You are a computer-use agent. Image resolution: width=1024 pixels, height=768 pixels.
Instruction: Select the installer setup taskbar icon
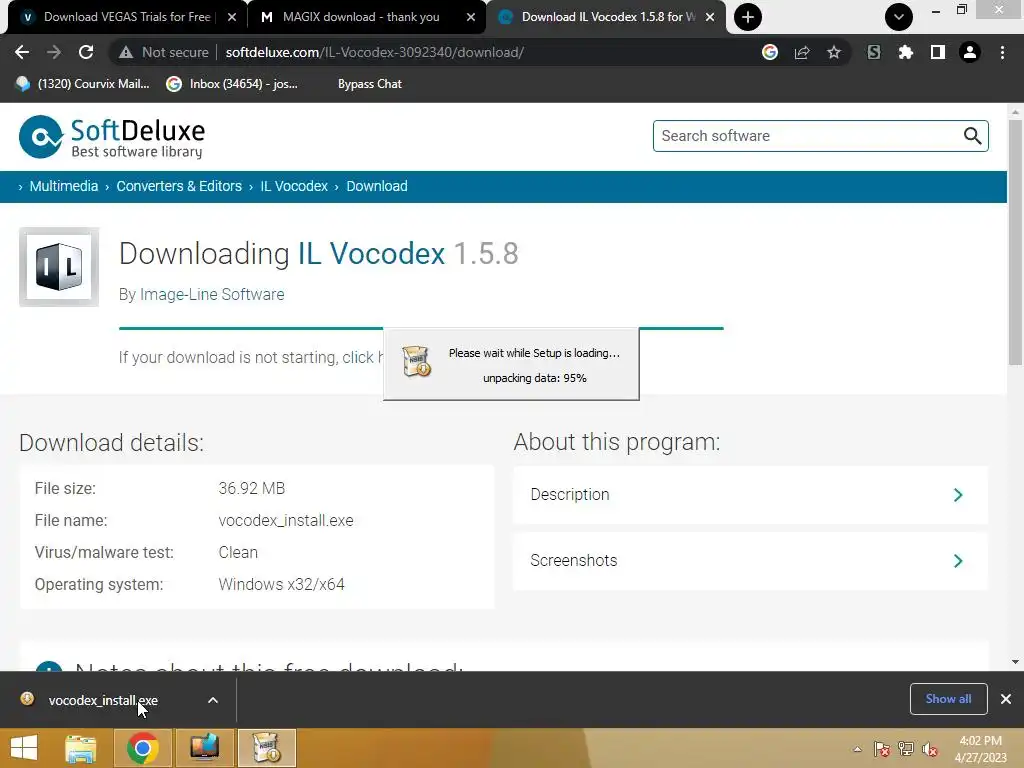[267, 748]
